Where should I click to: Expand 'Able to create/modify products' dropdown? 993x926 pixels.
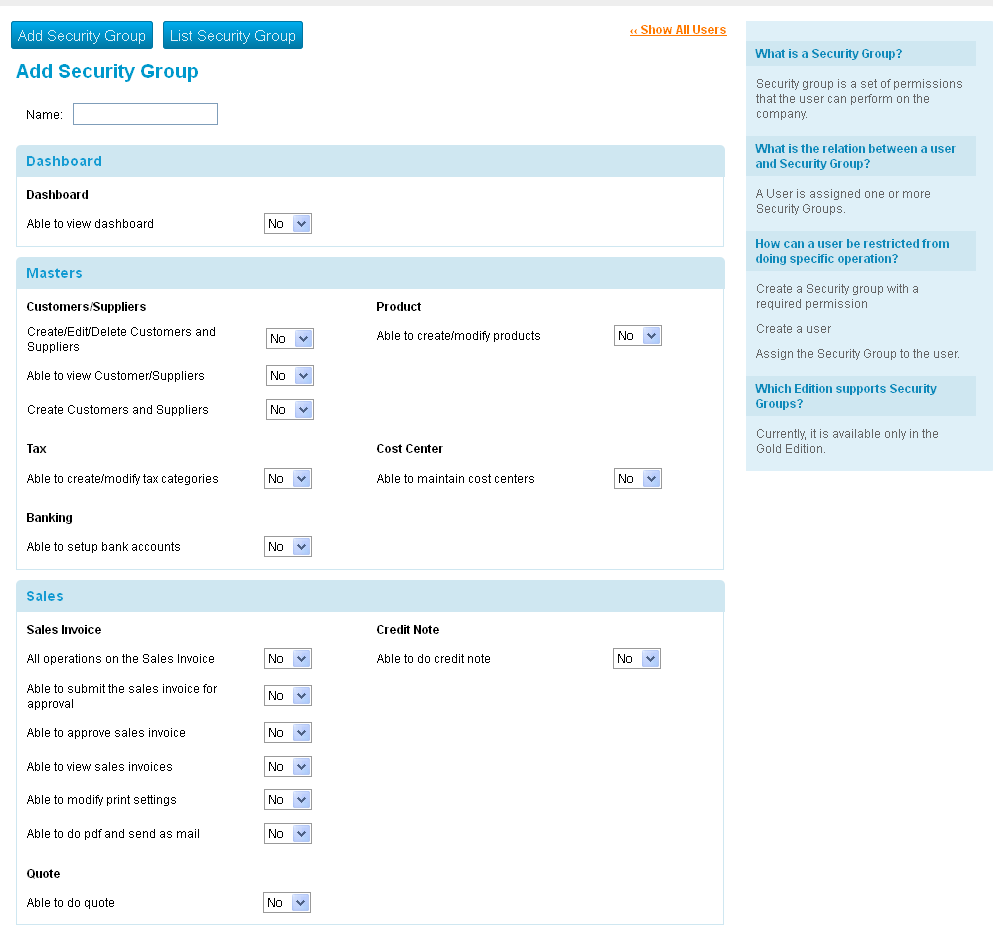pyautogui.click(x=638, y=336)
